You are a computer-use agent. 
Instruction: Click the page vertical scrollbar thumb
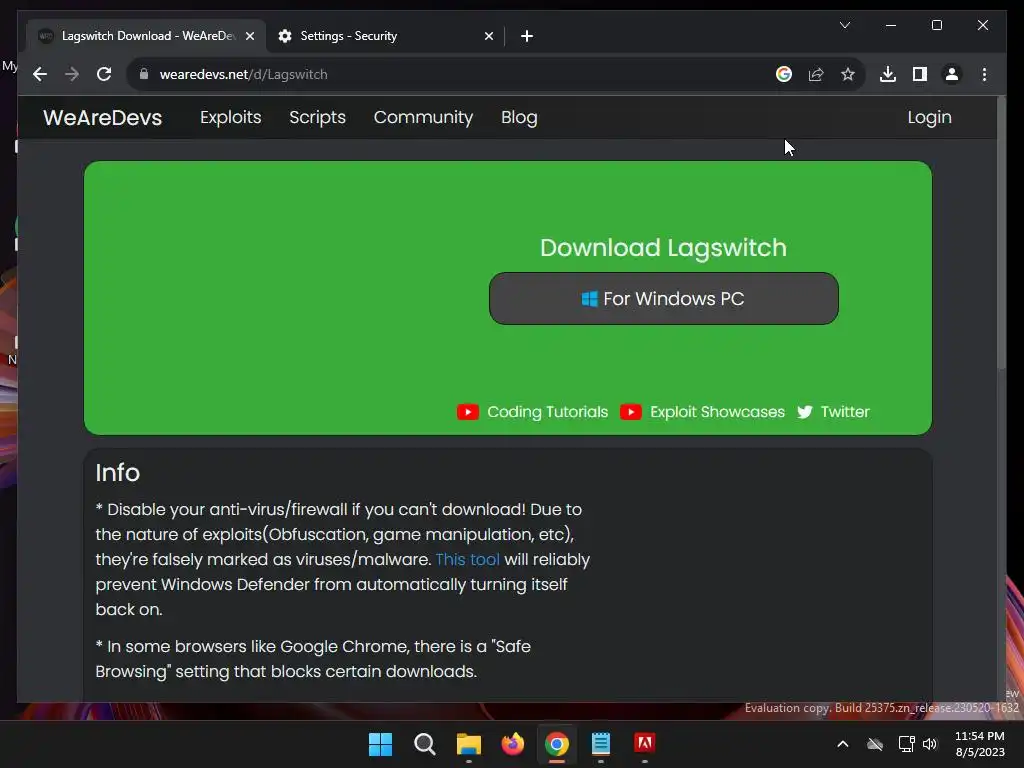tap(1001, 233)
